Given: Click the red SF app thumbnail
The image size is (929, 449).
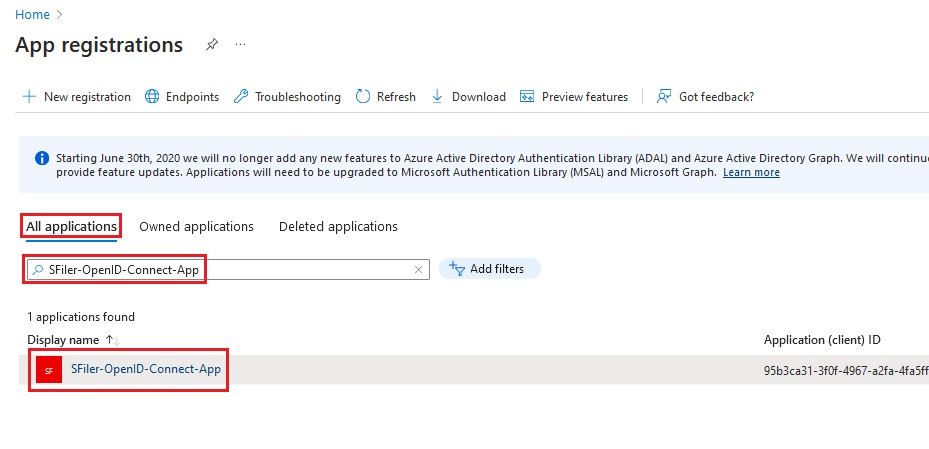Looking at the screenshot, I should 49,370.
